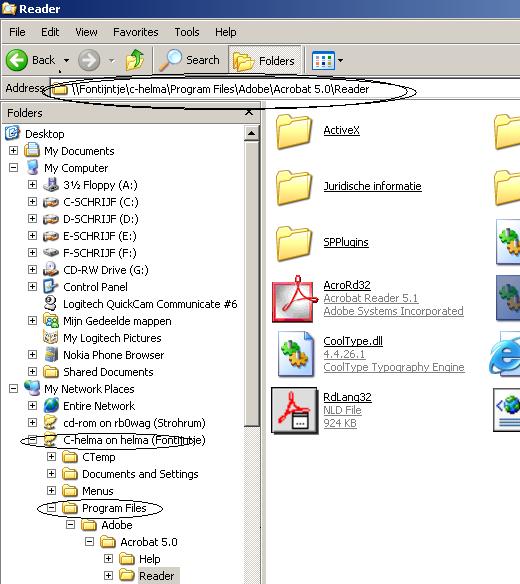The width and height of the screenshot is (520, 584).
Task: Select Reader folder in tree
Action: pos(156,576)
